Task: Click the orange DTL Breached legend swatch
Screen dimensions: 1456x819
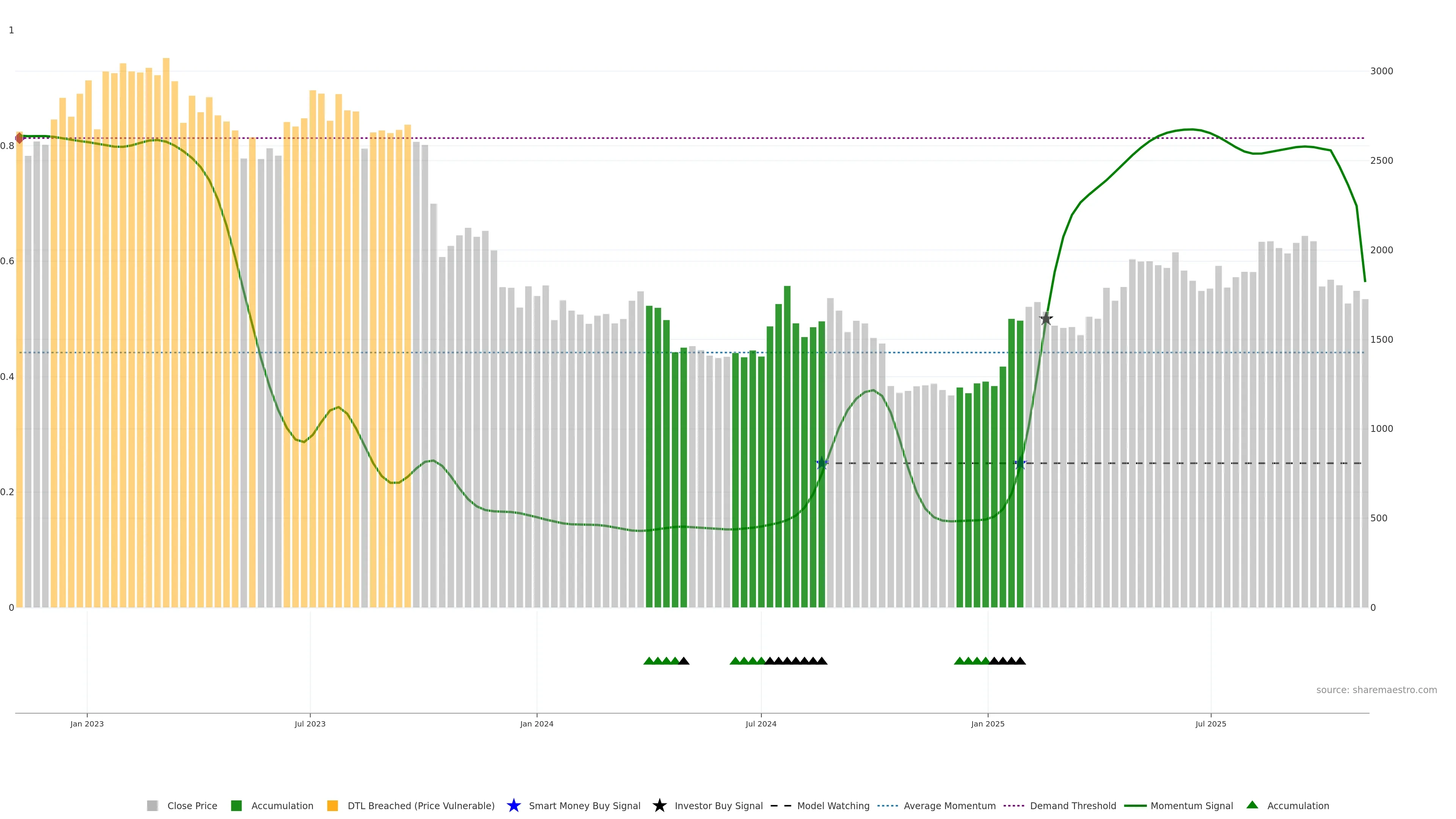Action: (x=333, y=805)
